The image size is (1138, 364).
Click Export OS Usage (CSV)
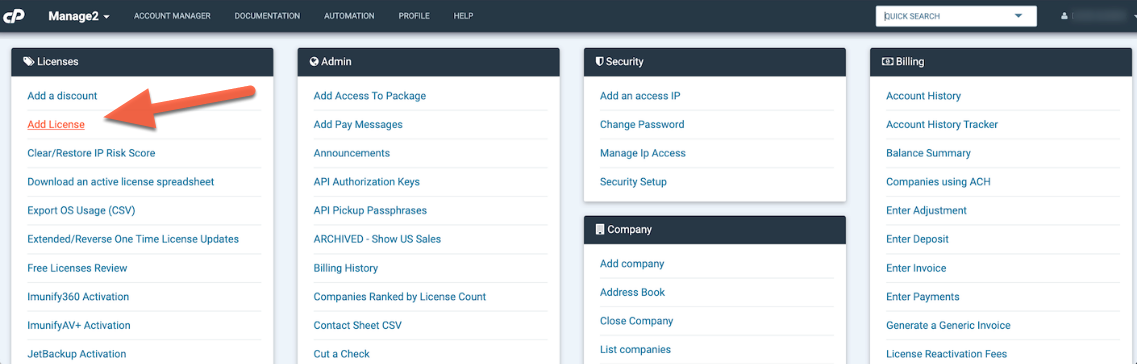81,210
